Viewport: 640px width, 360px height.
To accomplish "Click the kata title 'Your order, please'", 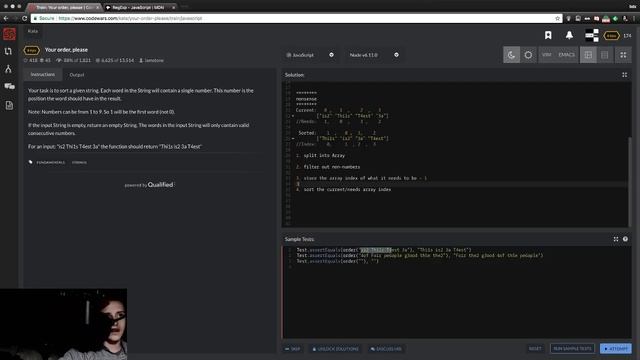I will coord(66,50).
